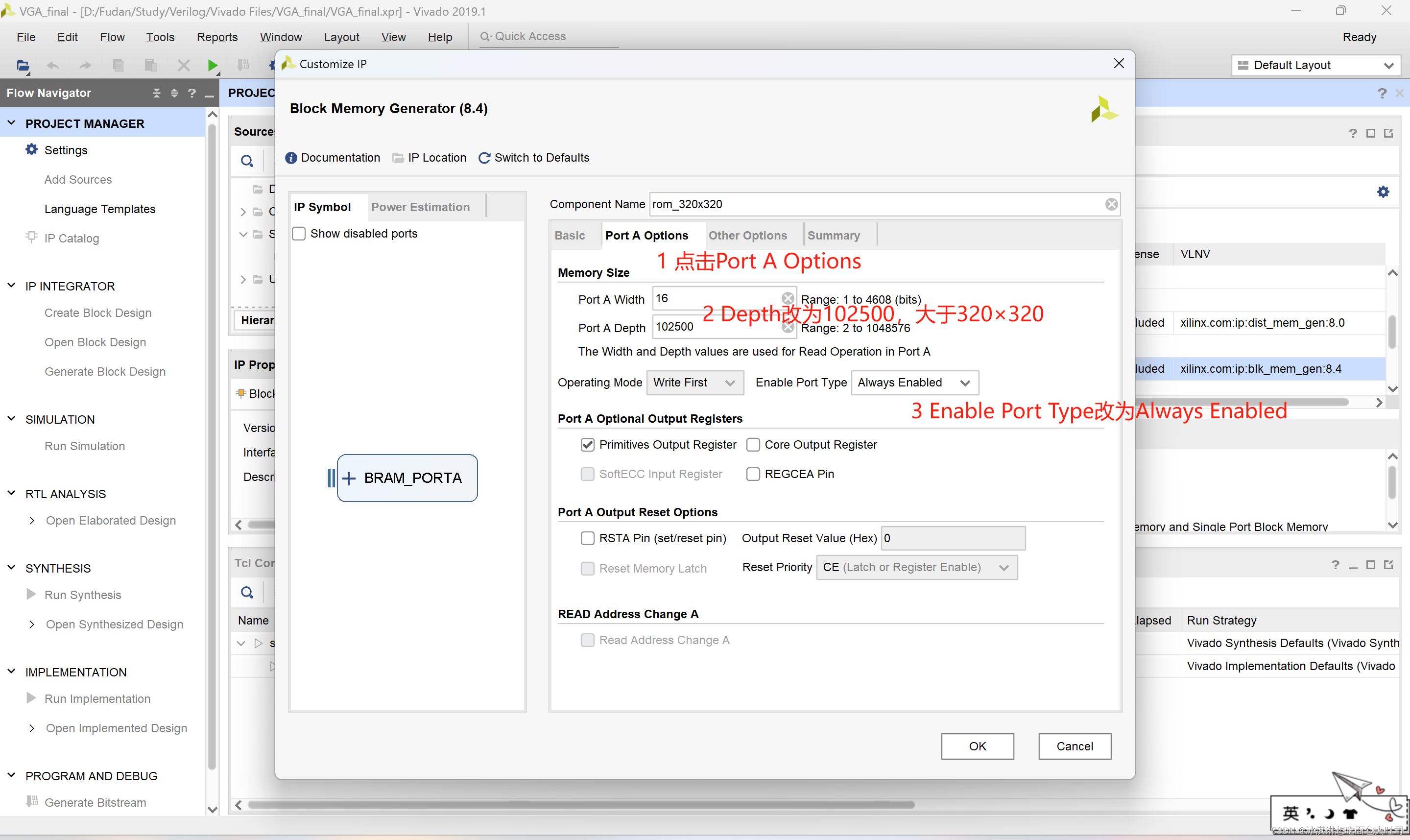Screen dimensions: 1410x840
Task: Click the green Run arrow toolbar icon
Action: click(213, 66)
